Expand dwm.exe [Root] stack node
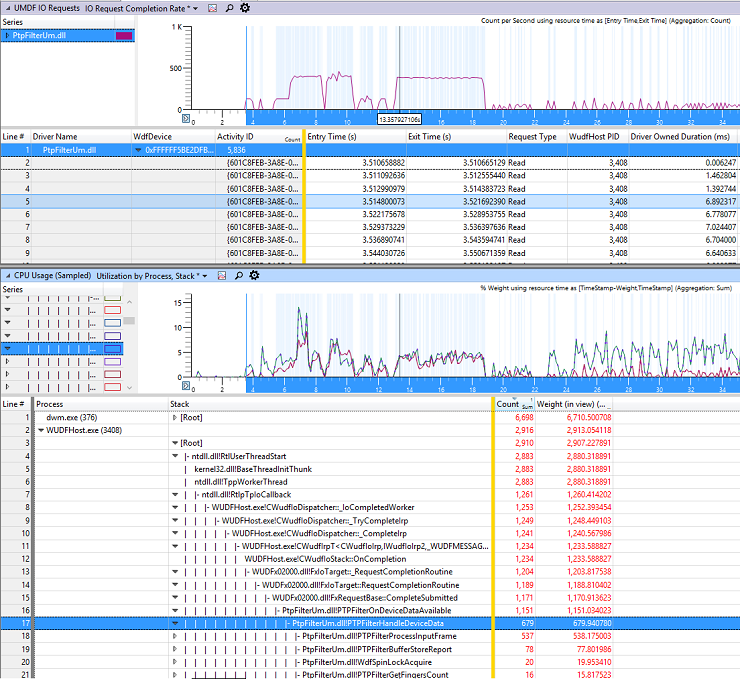 coord(175,418)
